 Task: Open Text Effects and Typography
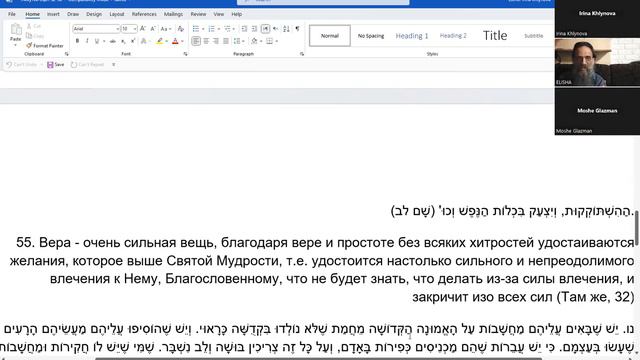click(144, 41)
